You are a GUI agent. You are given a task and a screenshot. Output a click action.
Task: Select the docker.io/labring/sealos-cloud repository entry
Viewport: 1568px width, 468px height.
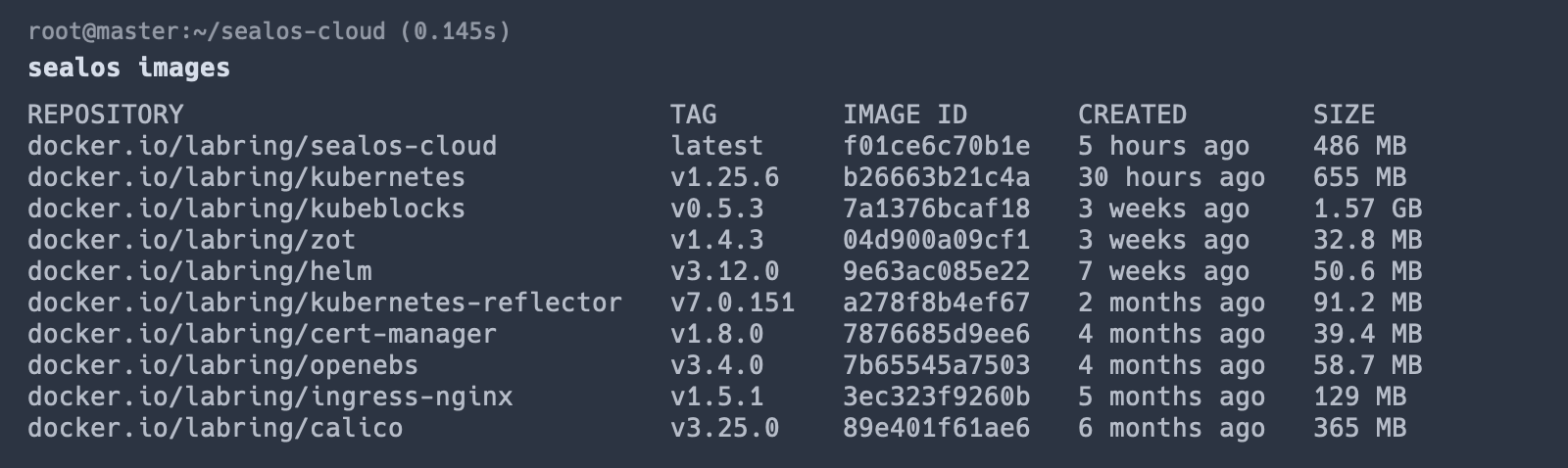[x=262, y=146]
